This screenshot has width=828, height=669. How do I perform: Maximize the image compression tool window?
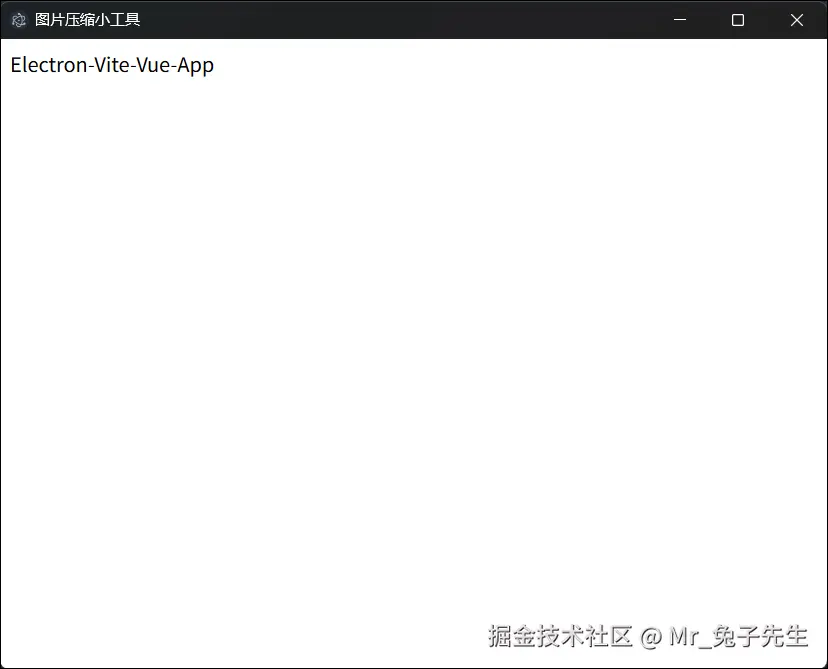[738, 19]
